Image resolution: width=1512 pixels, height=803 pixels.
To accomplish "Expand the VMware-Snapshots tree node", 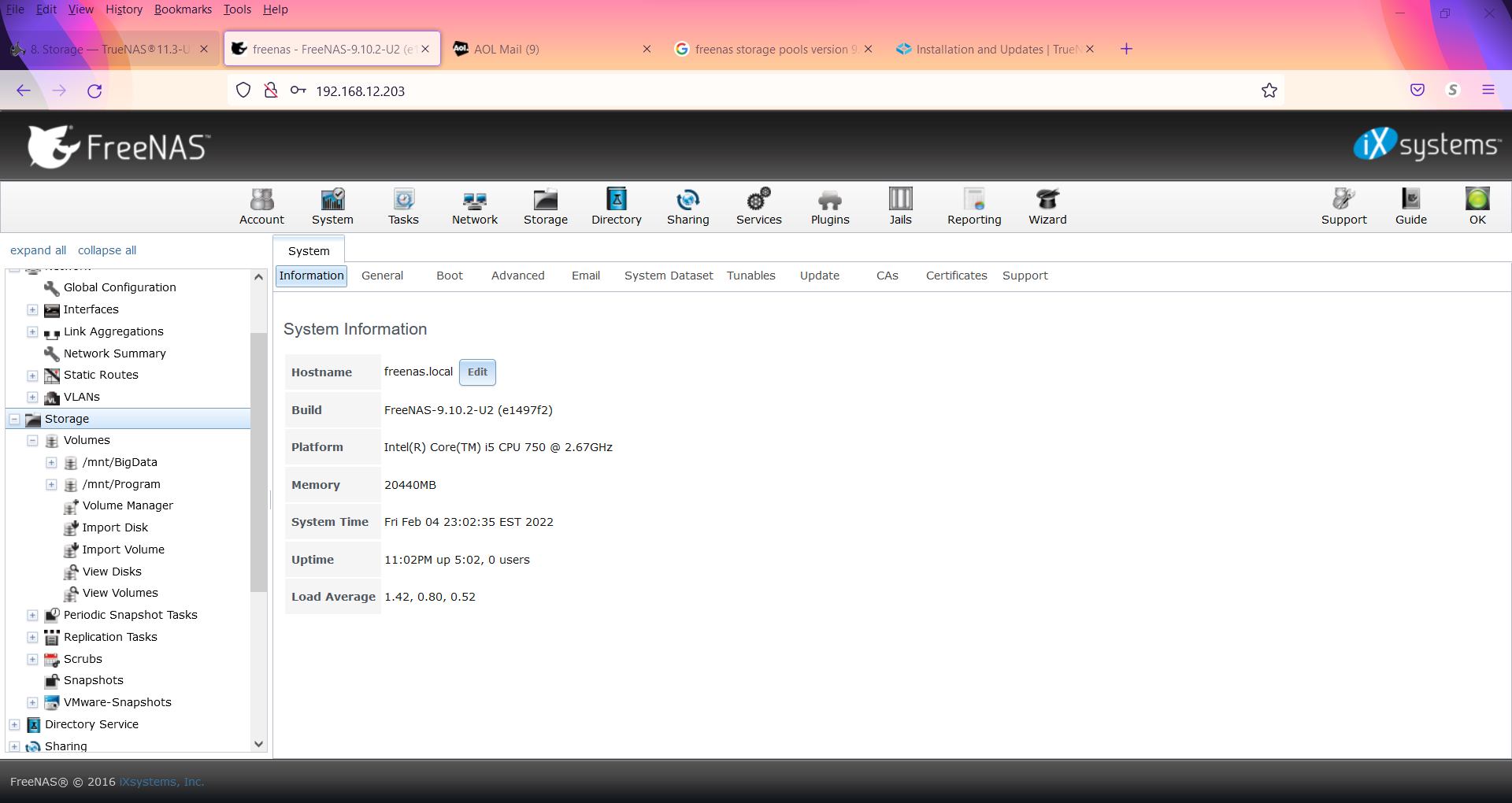I will 32,702.
